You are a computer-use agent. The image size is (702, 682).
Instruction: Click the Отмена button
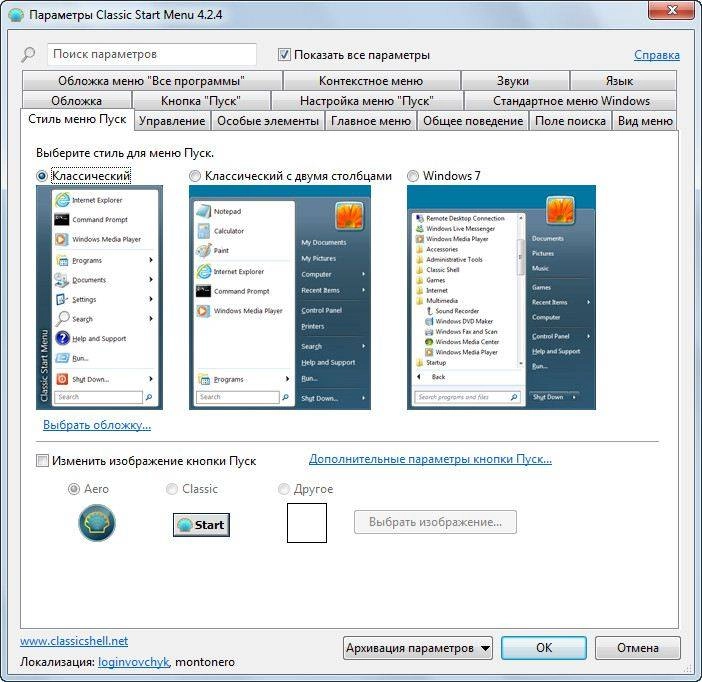point(638,648)
